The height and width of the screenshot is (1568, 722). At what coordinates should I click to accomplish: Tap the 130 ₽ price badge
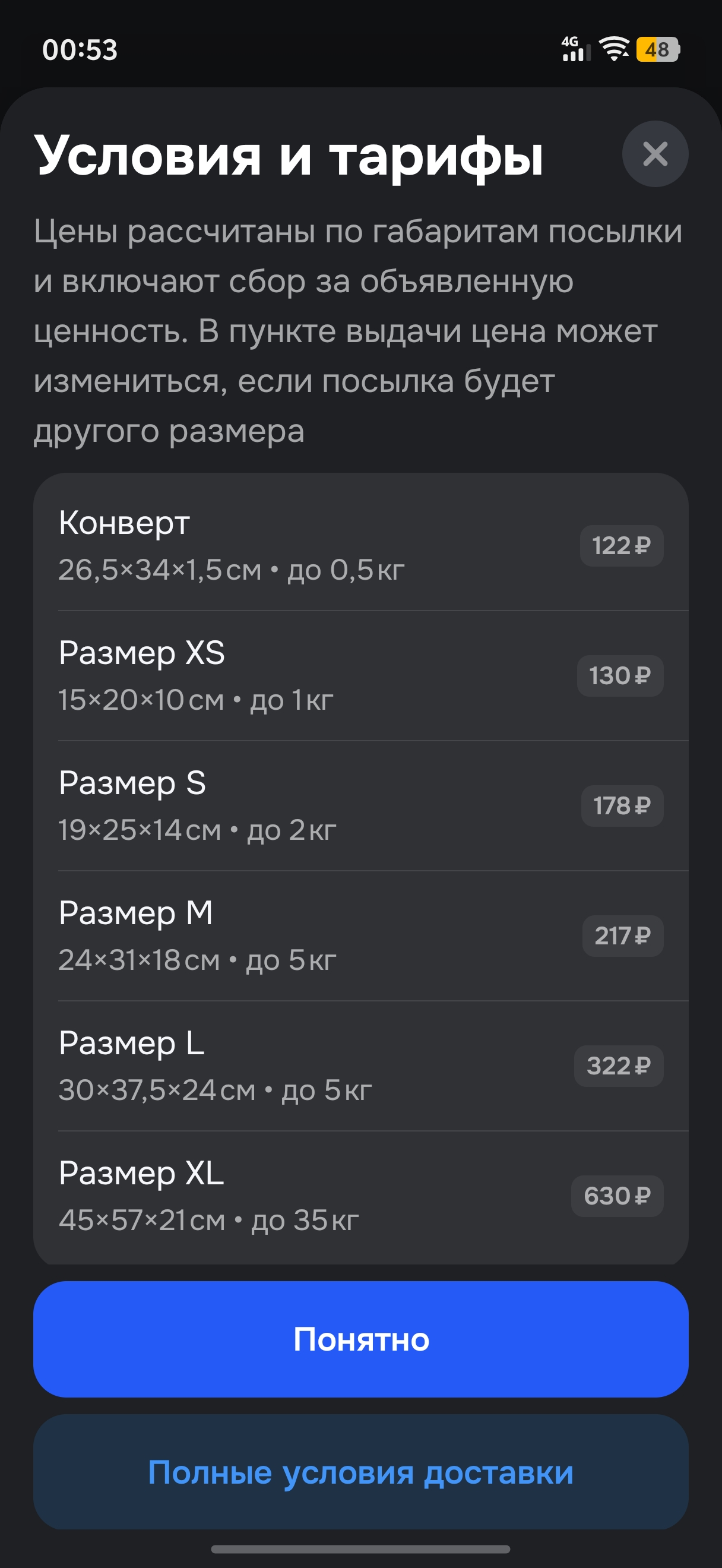point(620,676)
